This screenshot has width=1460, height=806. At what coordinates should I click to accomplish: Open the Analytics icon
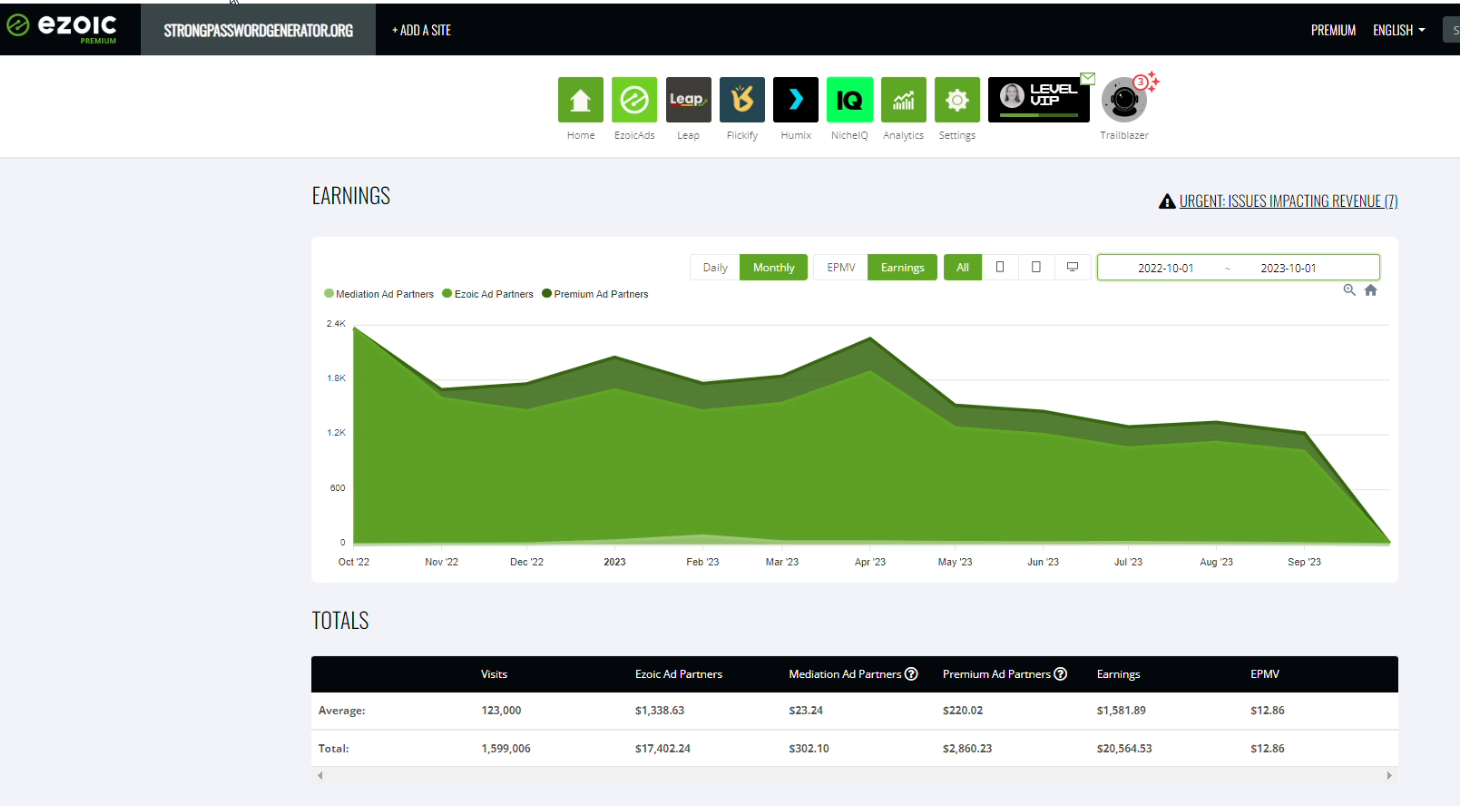(x=904, y=100)
